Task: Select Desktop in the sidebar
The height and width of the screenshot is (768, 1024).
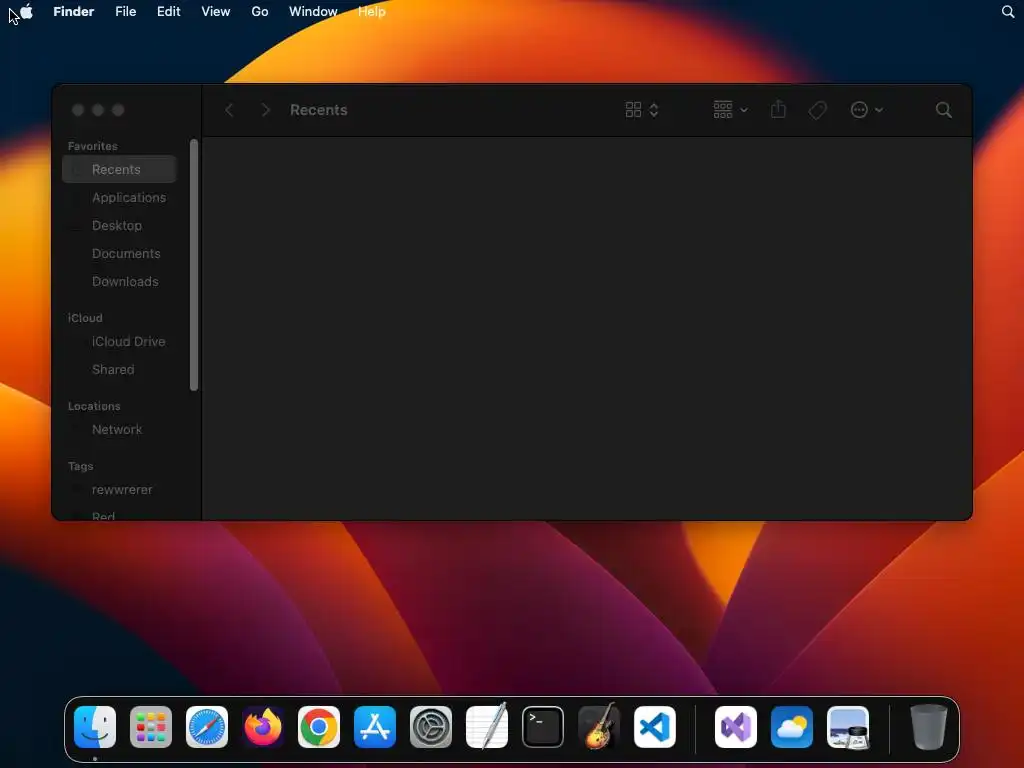Action: coord(120,225)
